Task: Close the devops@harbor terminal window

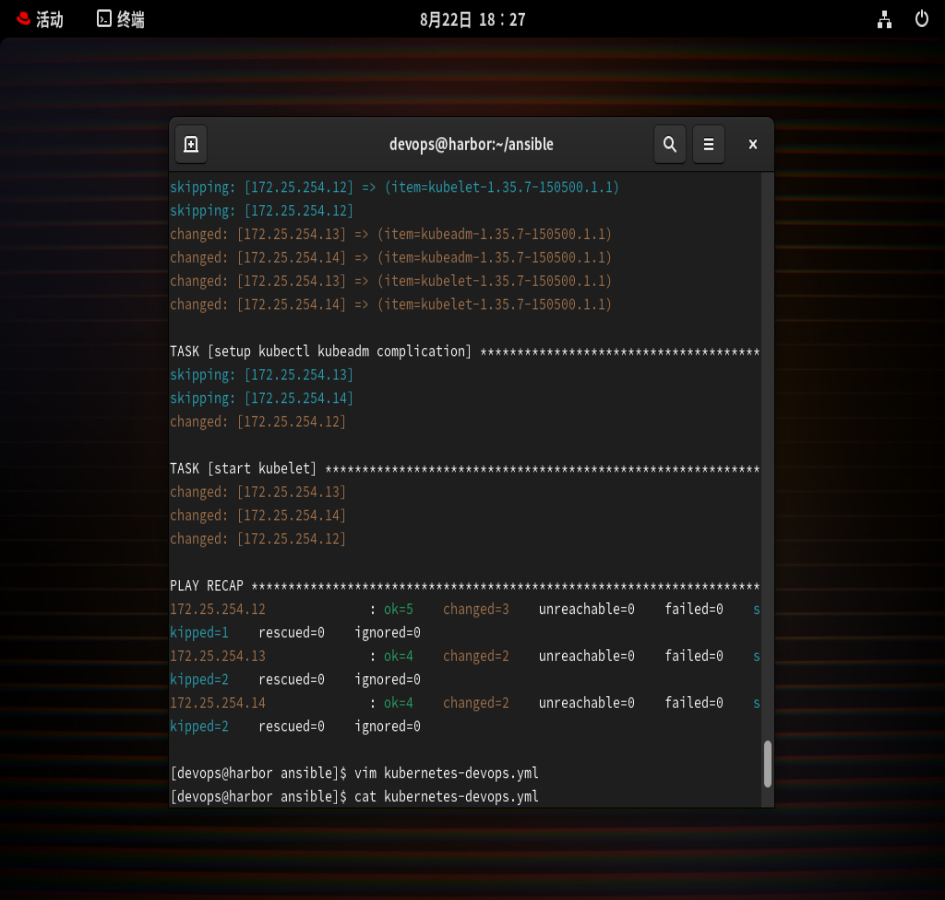Action: pos(752,145)
